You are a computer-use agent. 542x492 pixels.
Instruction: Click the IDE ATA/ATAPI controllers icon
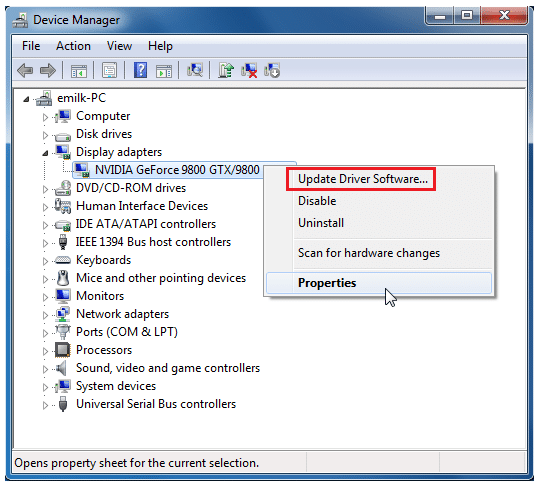(x=63, y=225)
